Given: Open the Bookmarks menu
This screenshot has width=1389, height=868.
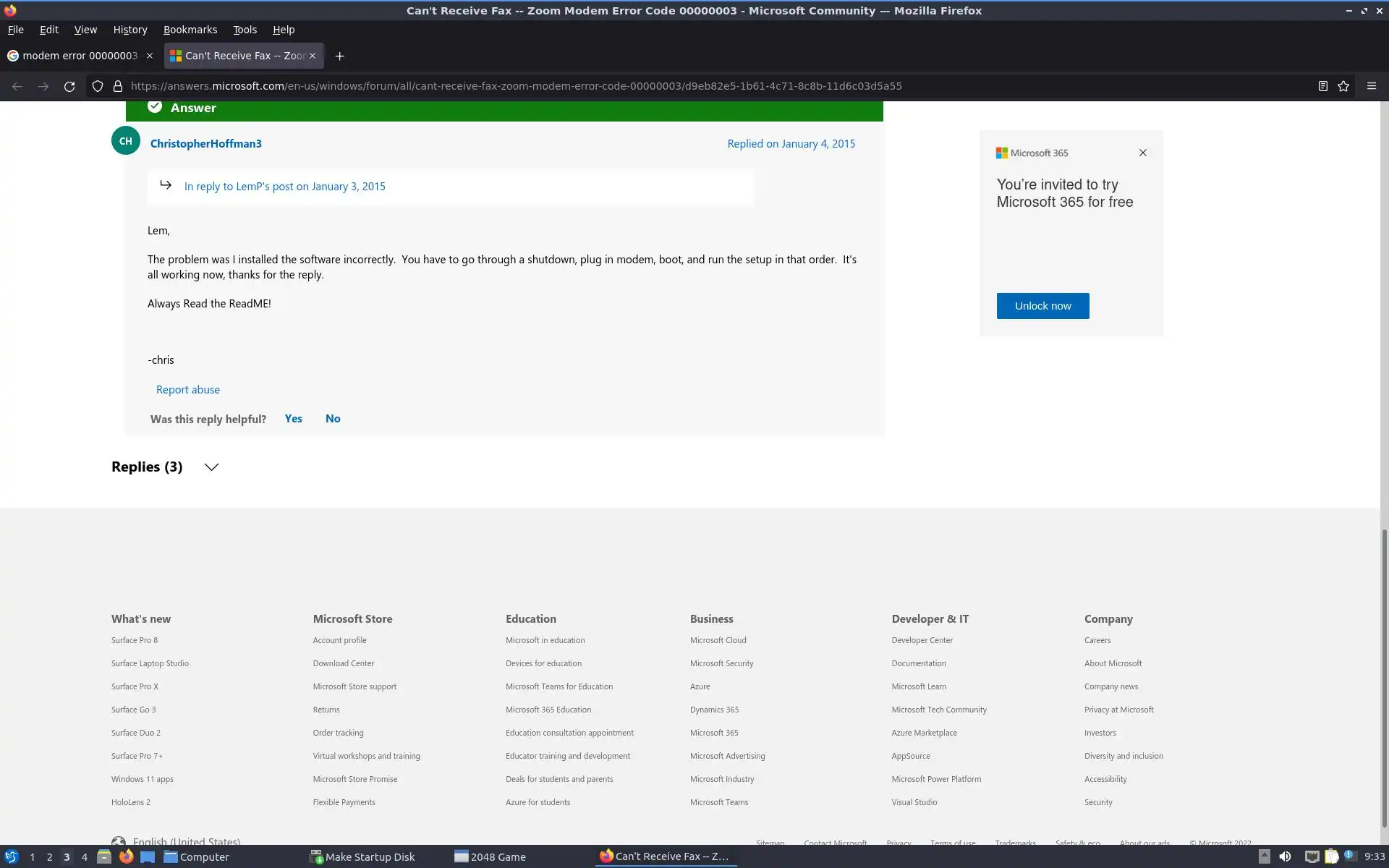Looking at the screenshot, I should pyautogui.click(x=190, y=30).
